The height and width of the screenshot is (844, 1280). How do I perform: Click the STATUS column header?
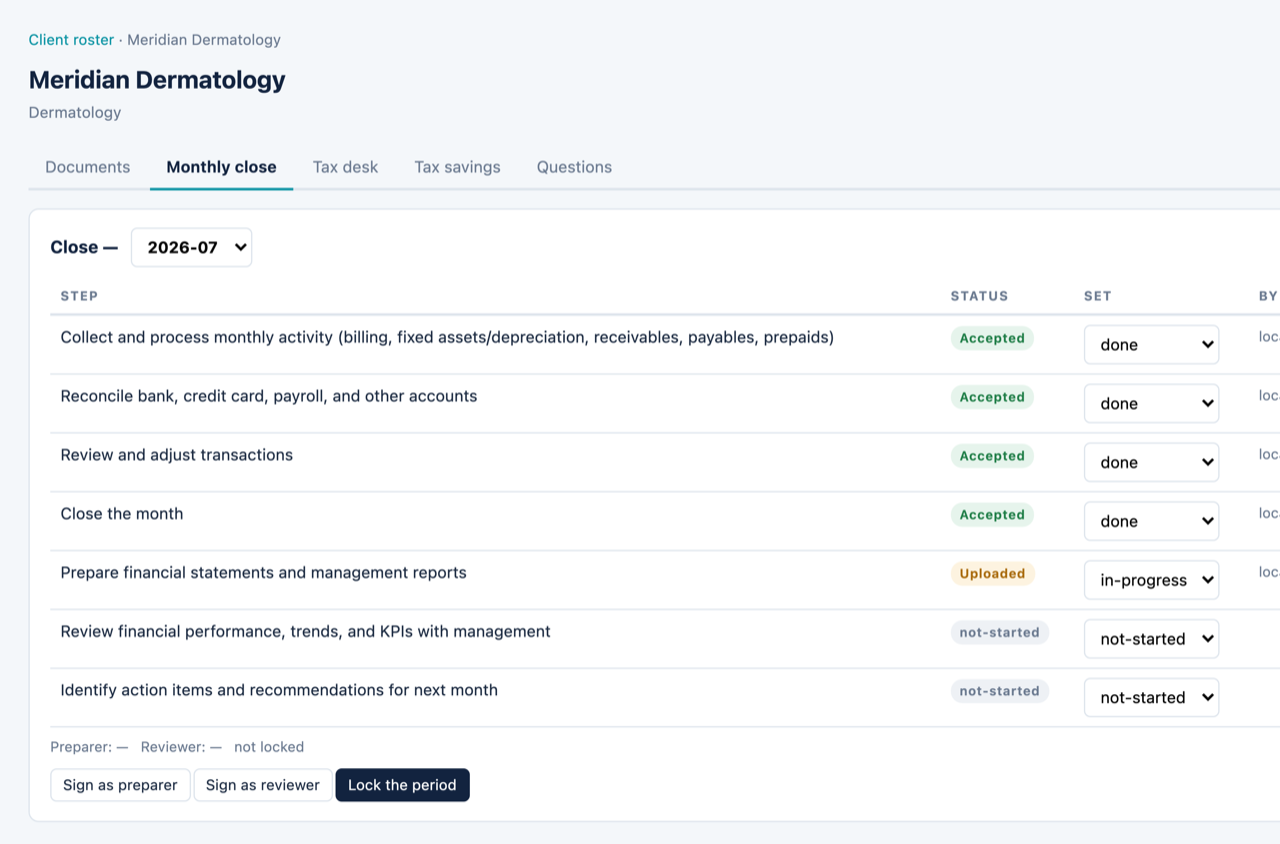[x=979, y=296]
